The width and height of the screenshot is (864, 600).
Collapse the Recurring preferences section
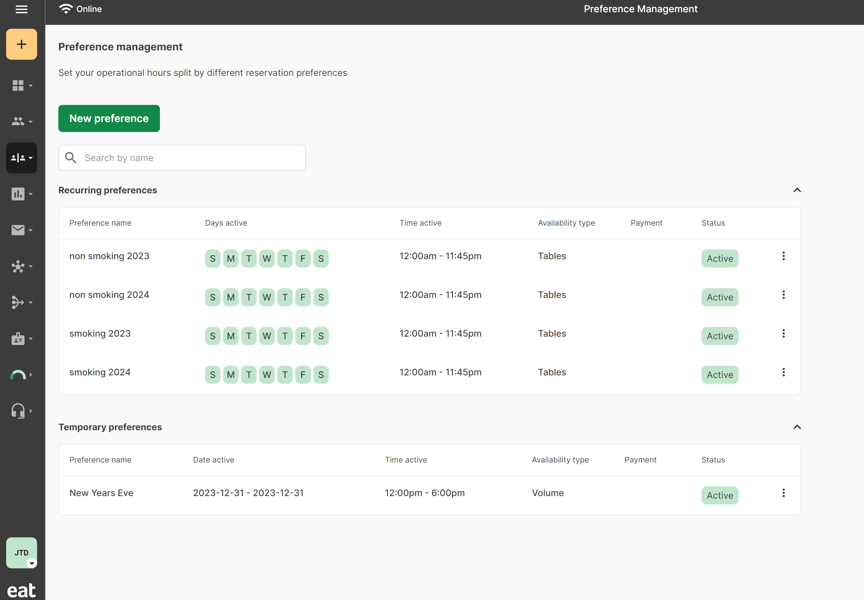[797, 190]
